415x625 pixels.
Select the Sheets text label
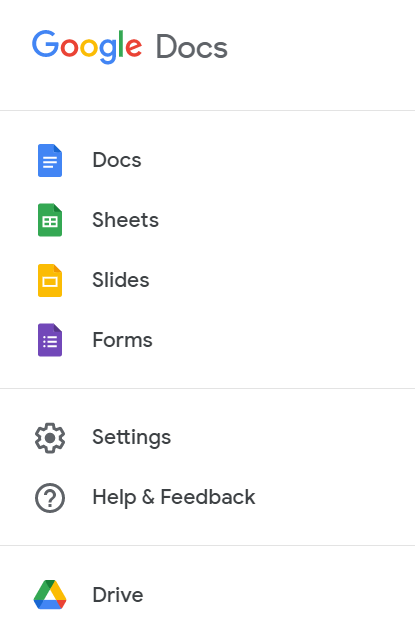pyautogui.click(x=126, y=220)
